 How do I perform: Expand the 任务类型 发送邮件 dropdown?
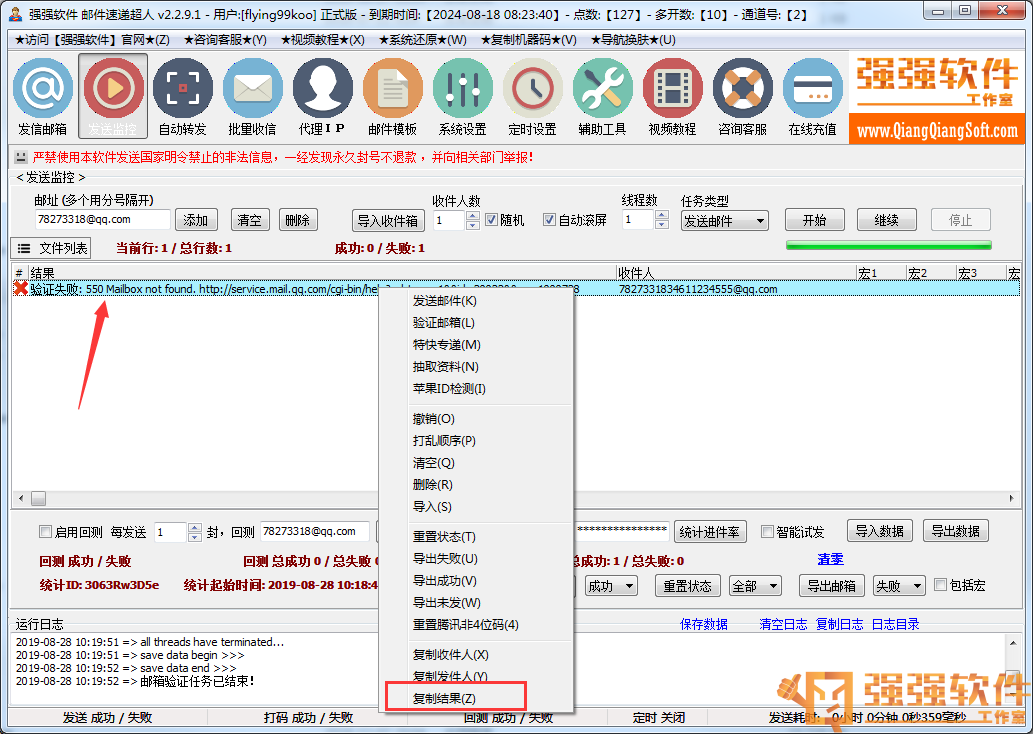pyautogui.click(x=725, y=221)
